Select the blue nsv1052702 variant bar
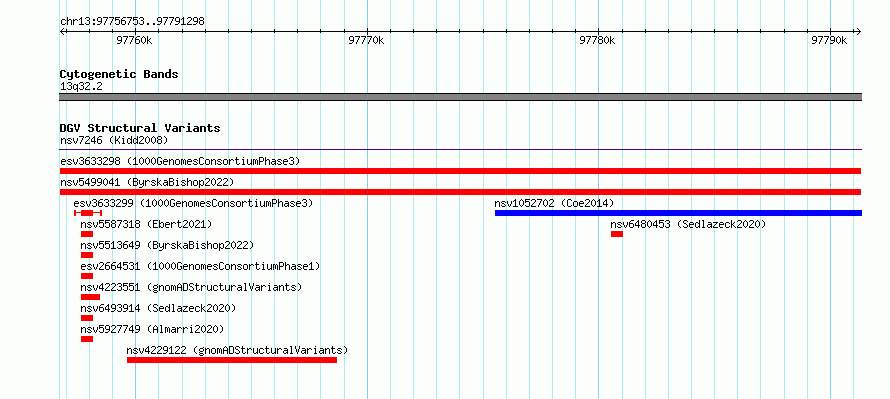This screenshot has width=890, height=399. [678, 213]
